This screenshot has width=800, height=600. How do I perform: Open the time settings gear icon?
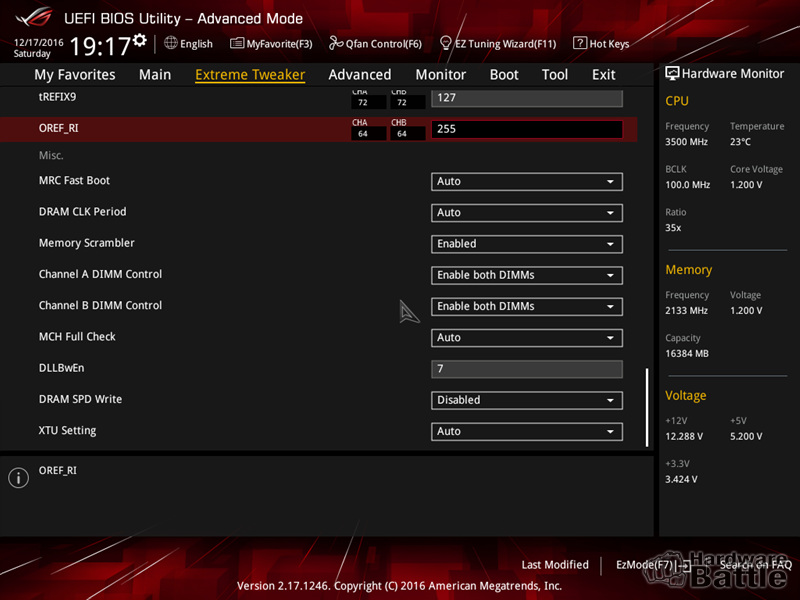[x=140, y=40]
